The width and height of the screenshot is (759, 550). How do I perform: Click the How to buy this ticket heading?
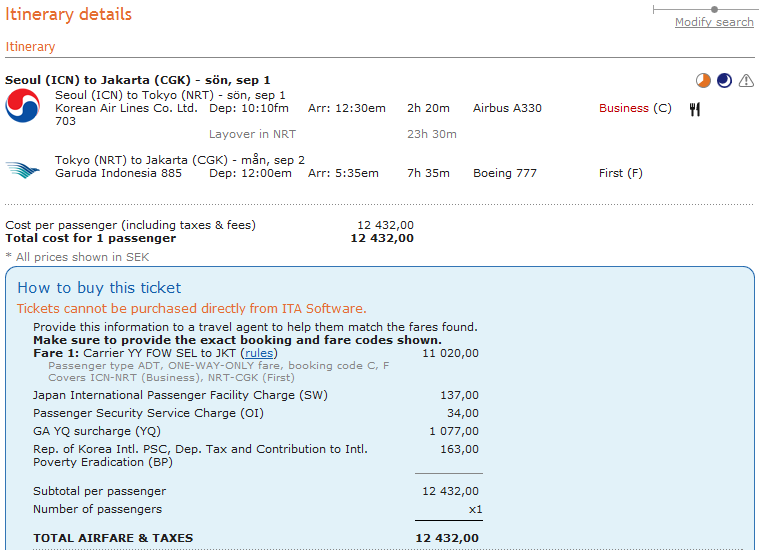pyautogui.click(x=99, y=288)
